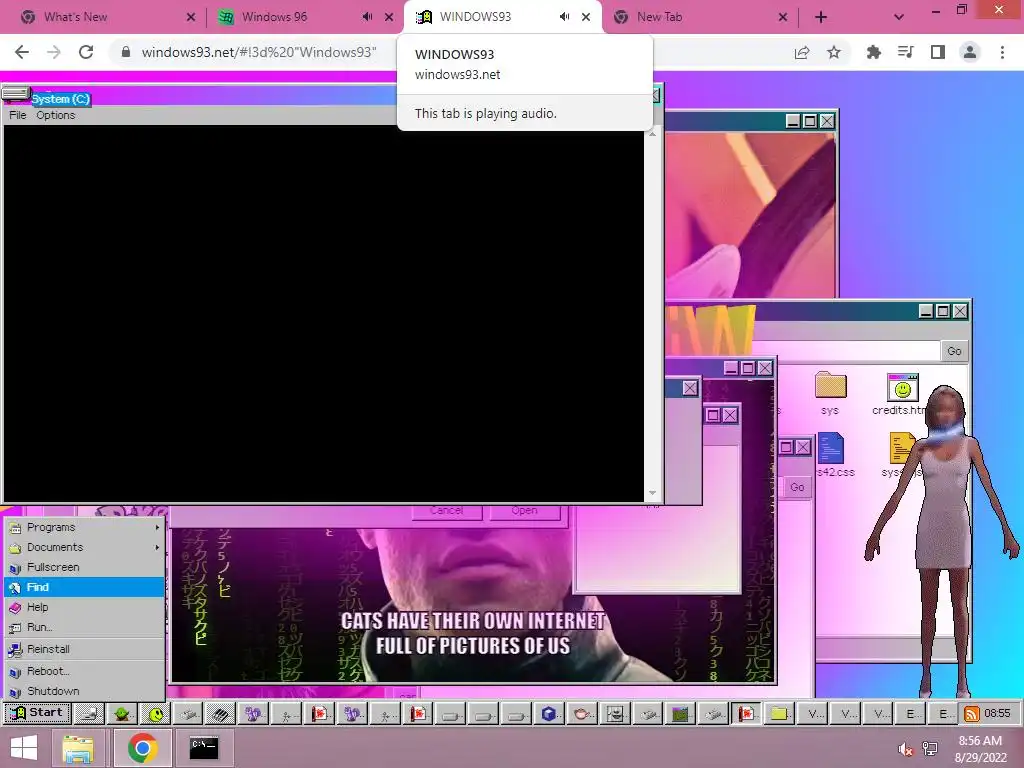
Task: Switch to the New Tab tab
Action: tap(660, 17)
